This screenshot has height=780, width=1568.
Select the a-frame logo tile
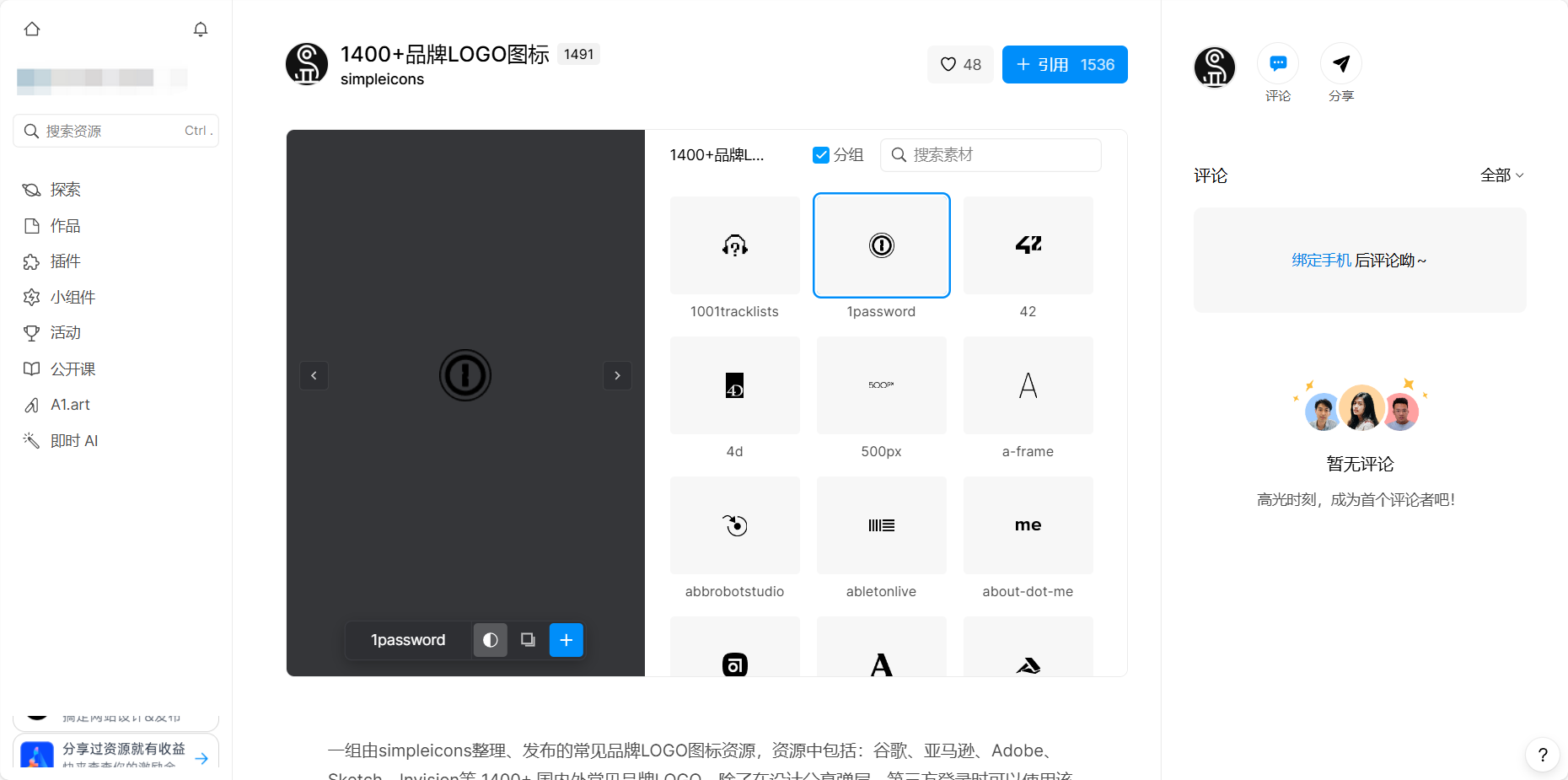coord(1028,385)
